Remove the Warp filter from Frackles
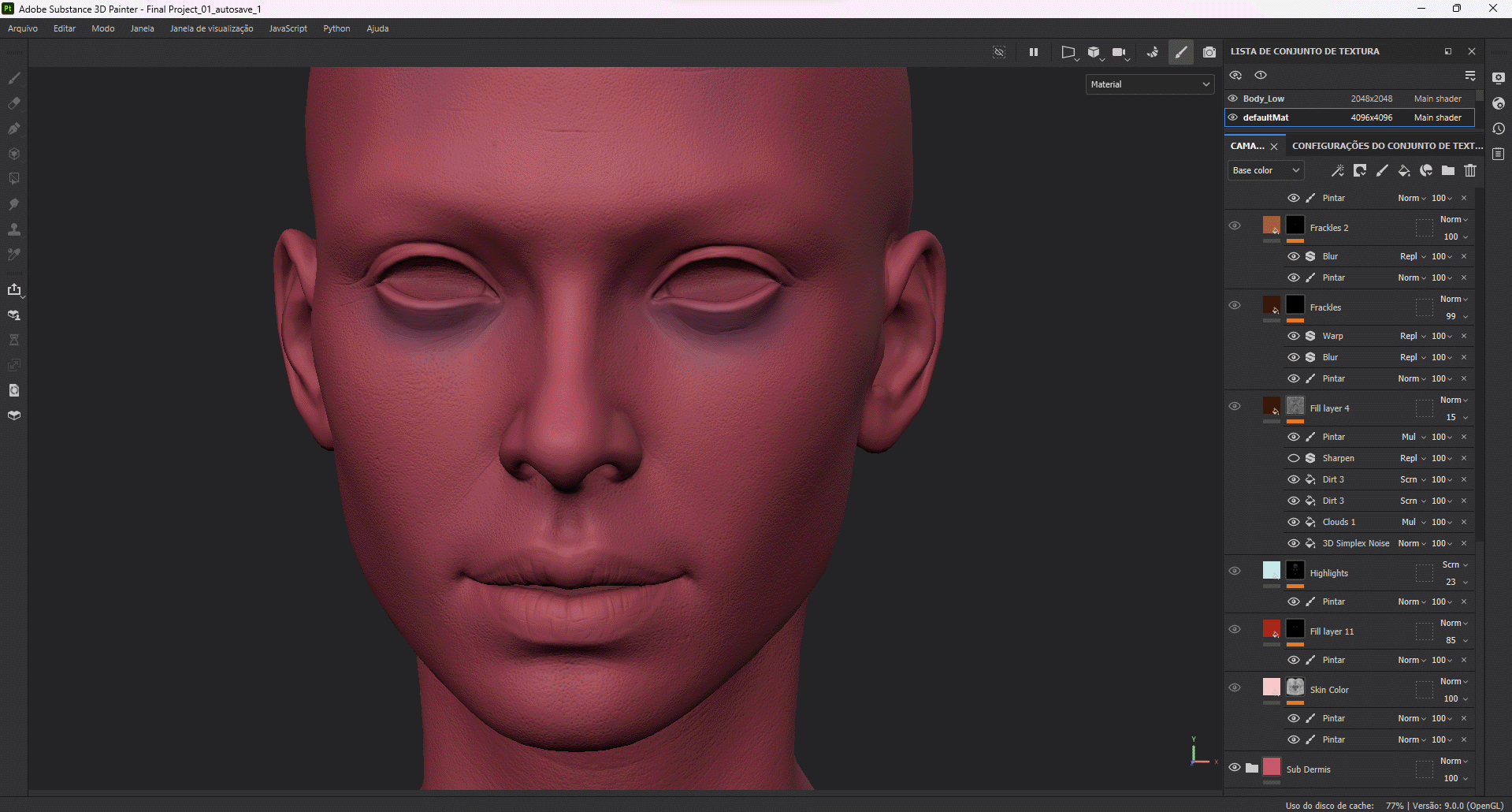Screen dimensions: 1512x812 point(1464,336)
